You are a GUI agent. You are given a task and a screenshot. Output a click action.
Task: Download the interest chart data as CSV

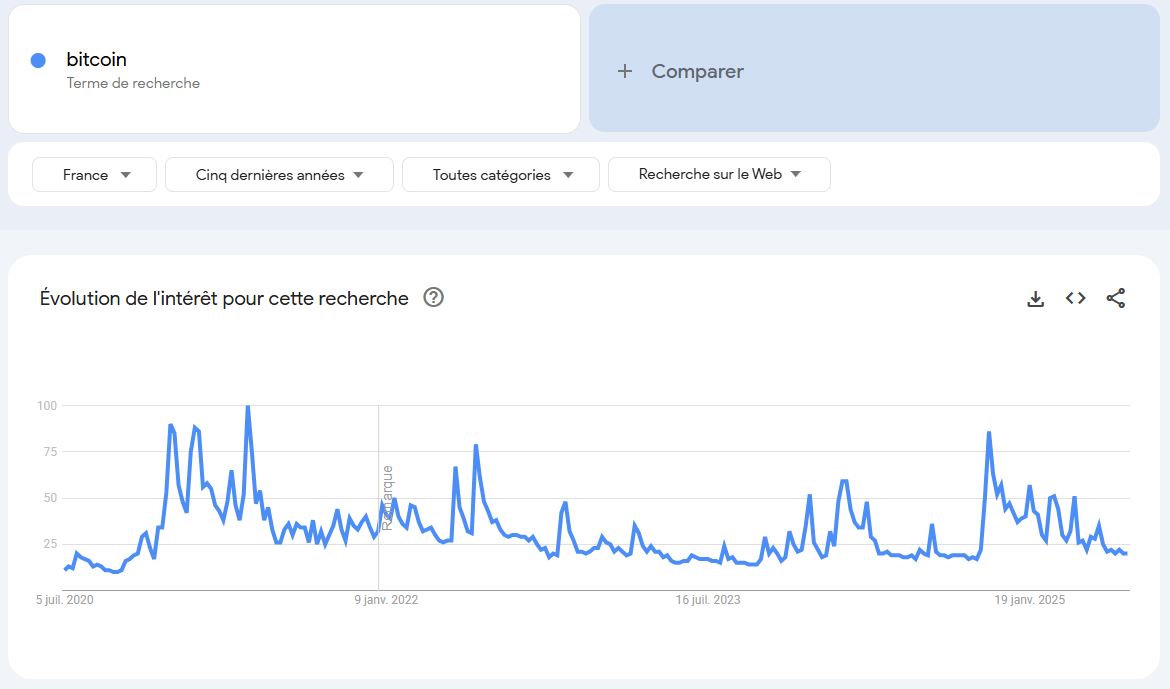(1035, 299)
